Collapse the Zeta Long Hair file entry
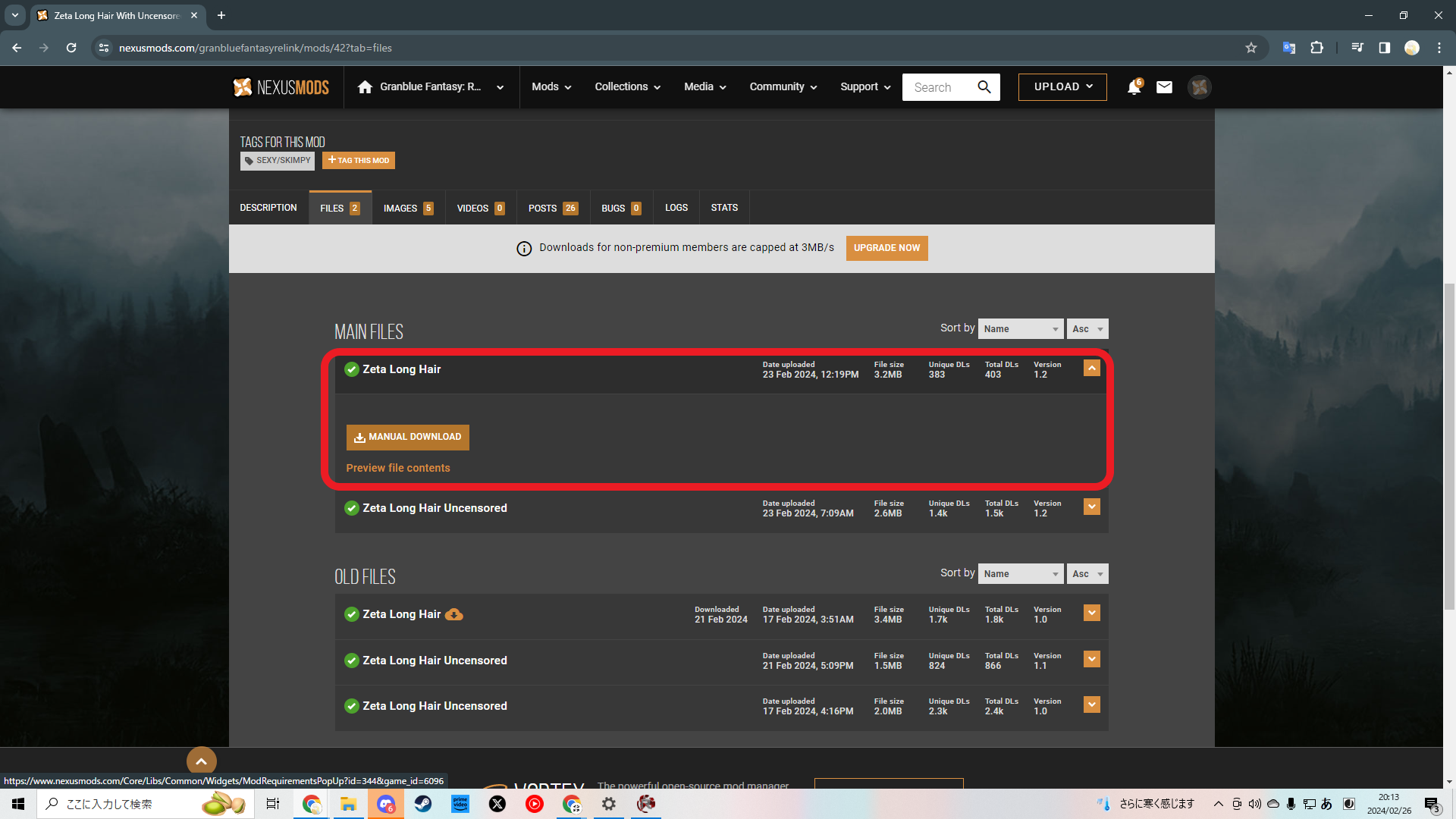 click(x=1091, y=368)
